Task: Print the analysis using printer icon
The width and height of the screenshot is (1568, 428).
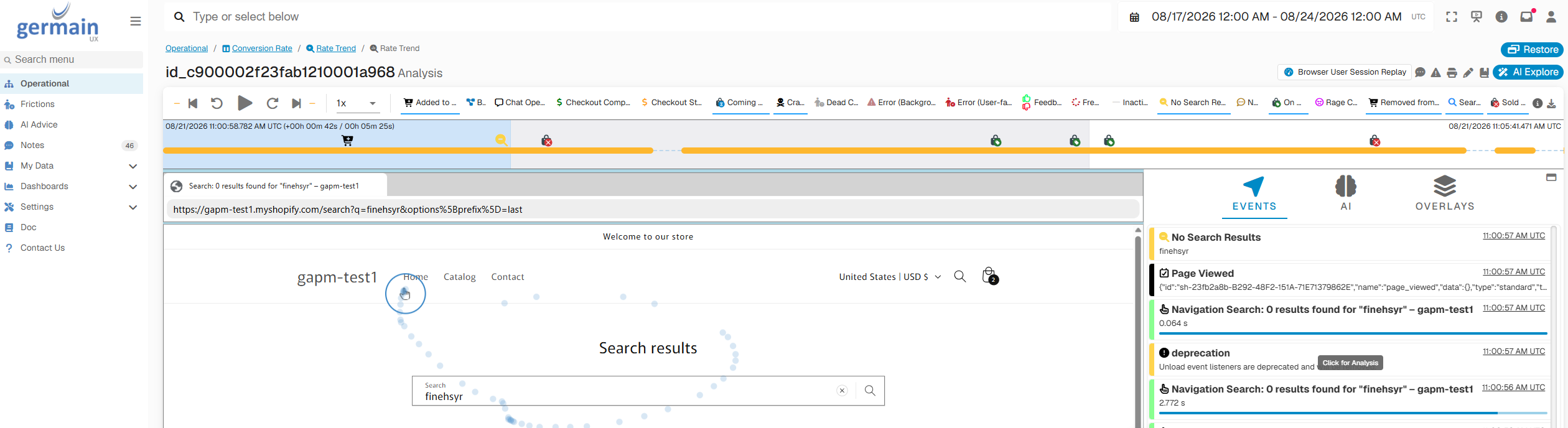Action: 1452,73
